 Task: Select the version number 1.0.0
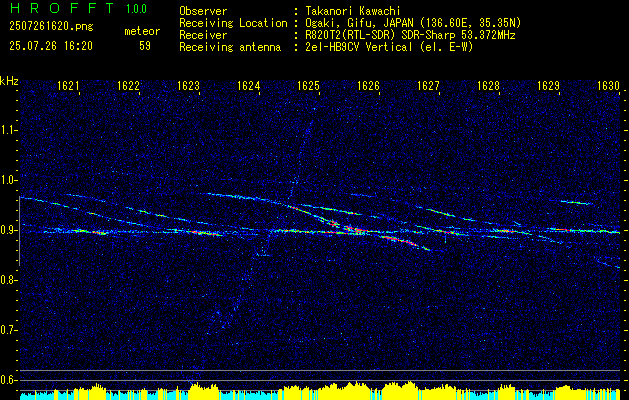pos(136,8)
